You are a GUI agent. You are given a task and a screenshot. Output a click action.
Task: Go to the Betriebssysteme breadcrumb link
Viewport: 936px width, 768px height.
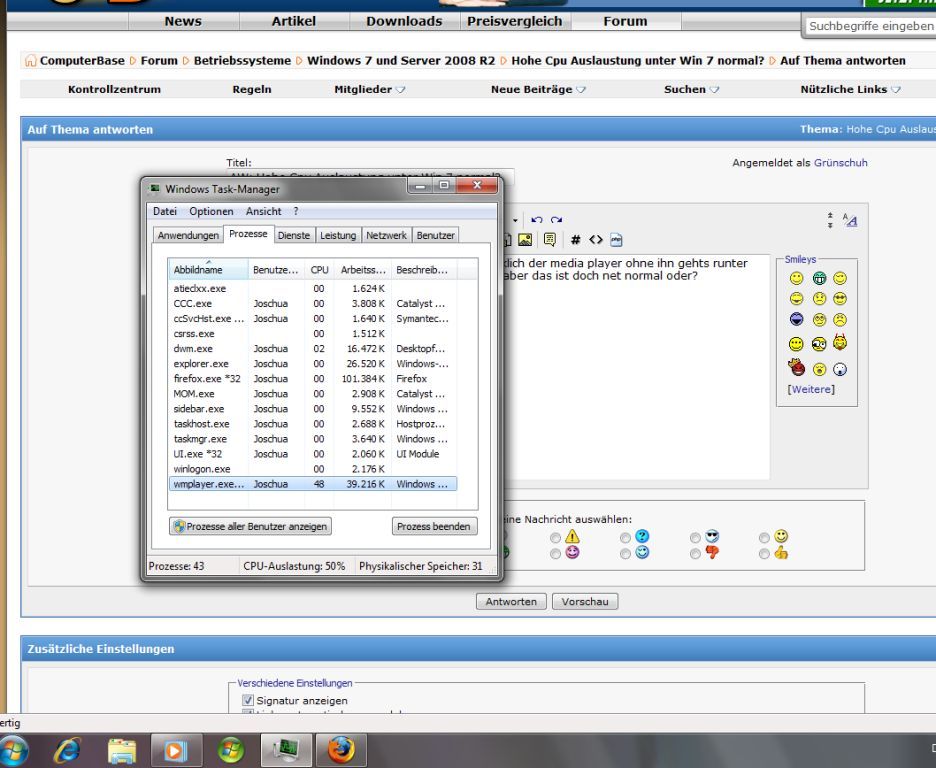[242, 60]
